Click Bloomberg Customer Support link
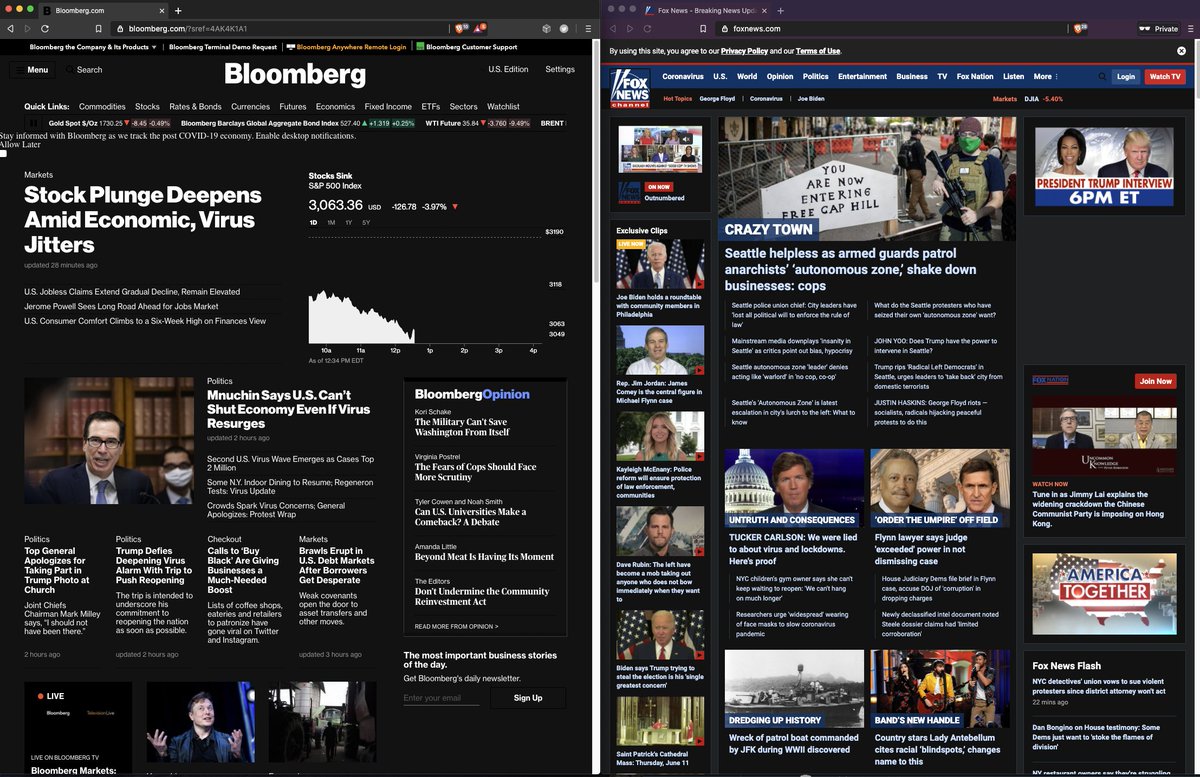Screen dimensions: 1200x777 click(471, 47)
